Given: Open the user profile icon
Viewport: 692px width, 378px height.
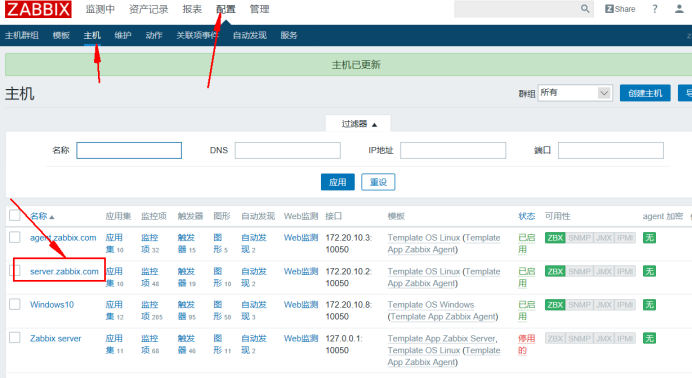Looking at the screenshot, I should 679,9.
